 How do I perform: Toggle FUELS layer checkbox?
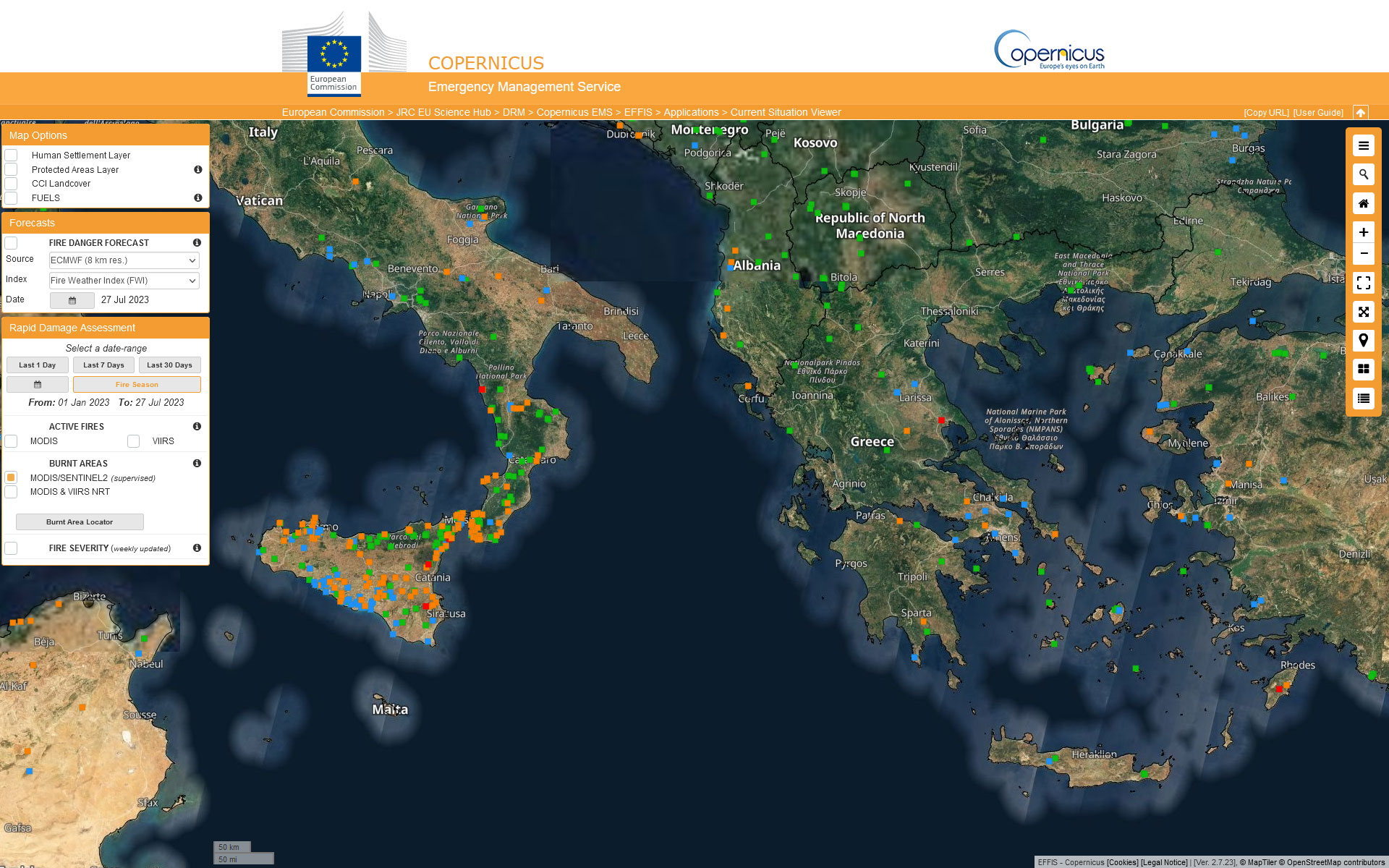(11, 197)
